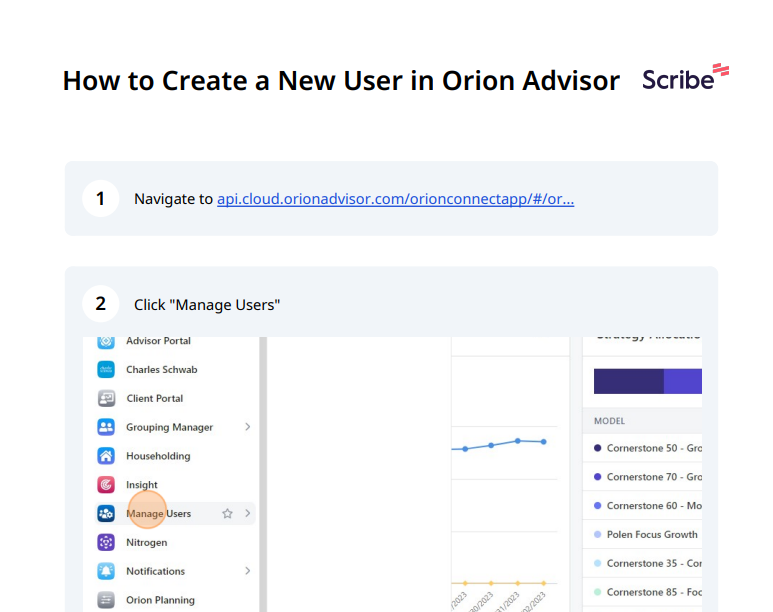Click the Charles Schwab icon

(x=106, y=369)
